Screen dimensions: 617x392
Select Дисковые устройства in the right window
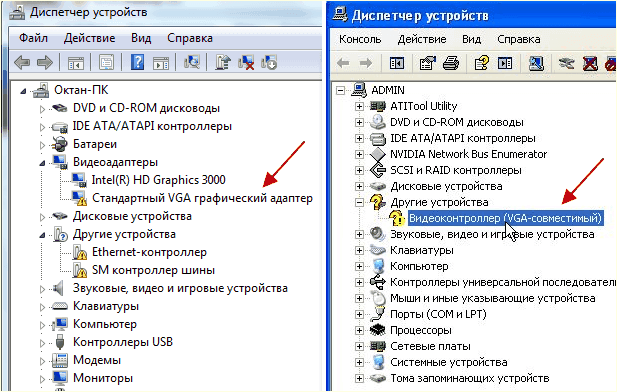coord(446,186)
